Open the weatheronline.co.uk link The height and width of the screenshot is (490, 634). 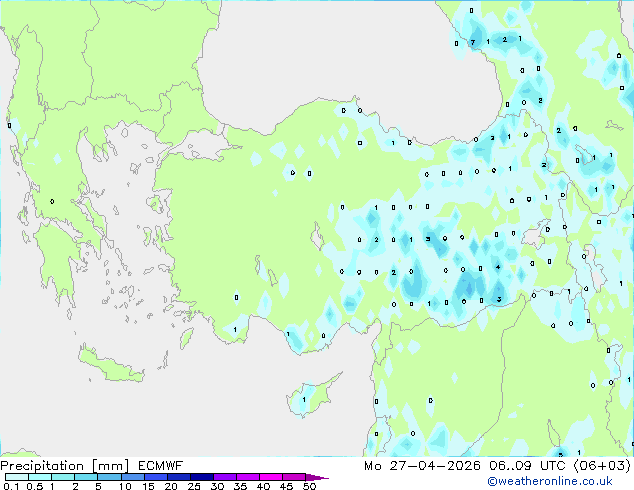[550, 481]
